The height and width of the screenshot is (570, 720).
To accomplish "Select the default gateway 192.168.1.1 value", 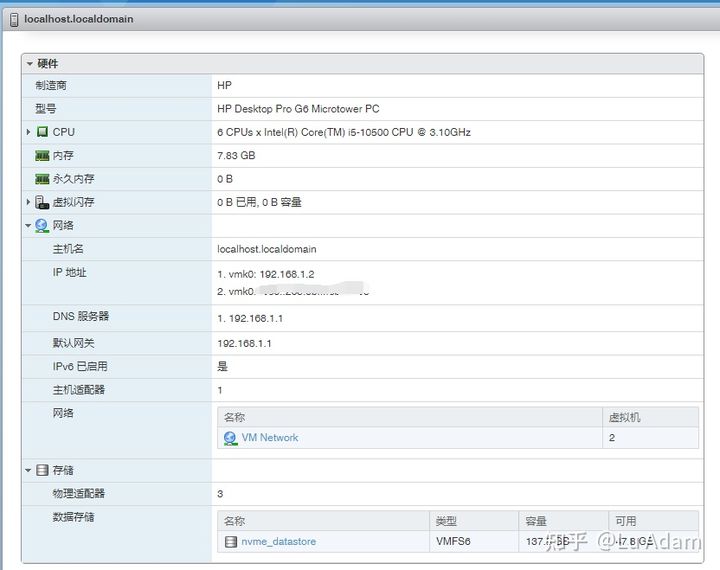I will point(244,344).
